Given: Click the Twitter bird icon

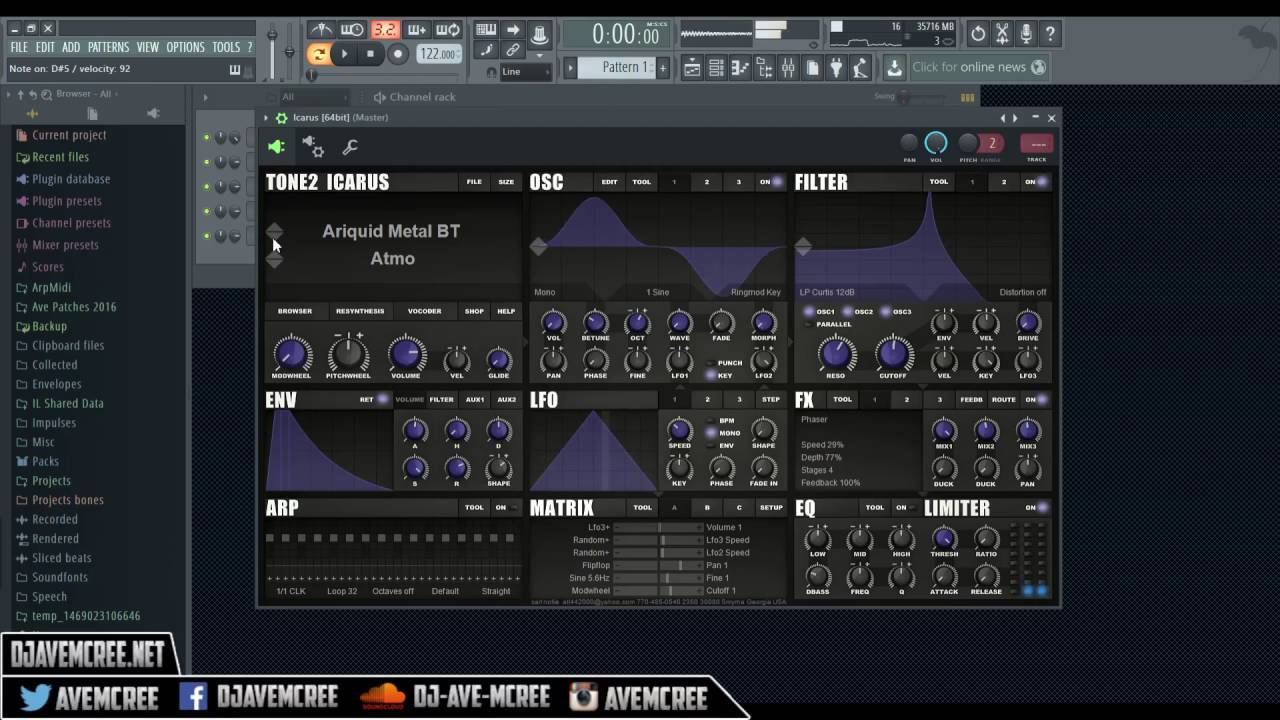Looking at the screenshot, I should (x=35, y=696).
